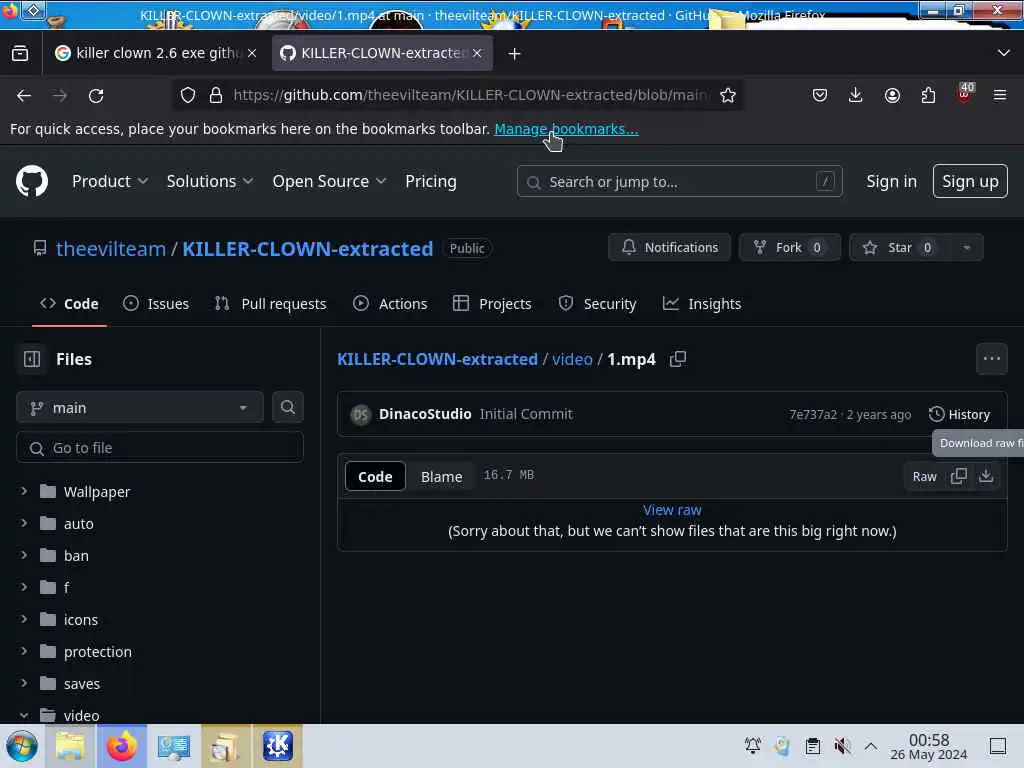Switch to the Projects tab
1024x768 pixels.
[x=492, y=304]
